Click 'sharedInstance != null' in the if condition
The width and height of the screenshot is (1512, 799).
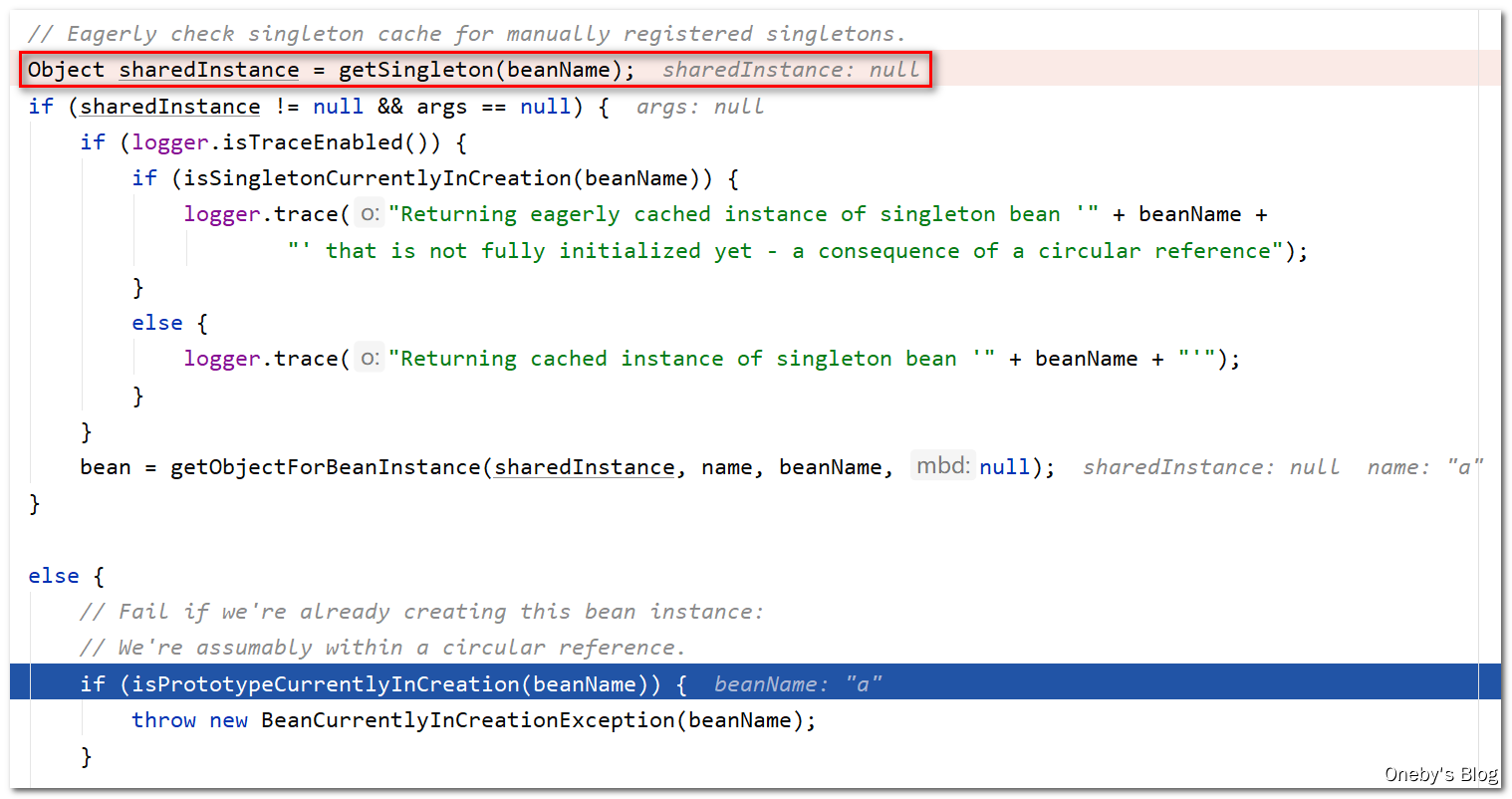click(221, 107)
